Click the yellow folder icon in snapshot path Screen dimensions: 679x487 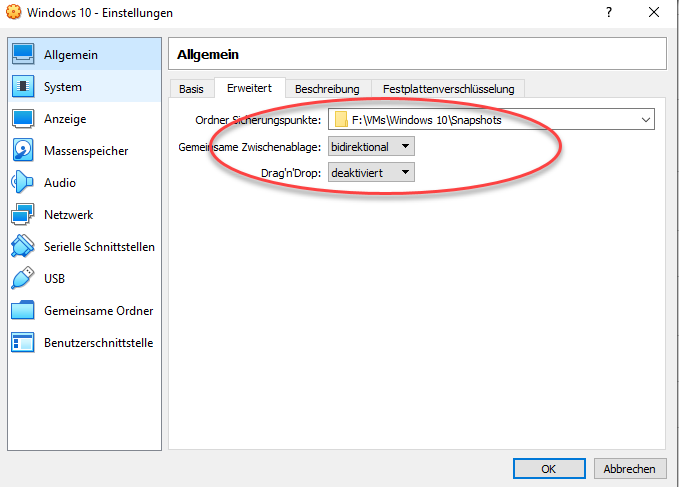[x=341, y=119]
